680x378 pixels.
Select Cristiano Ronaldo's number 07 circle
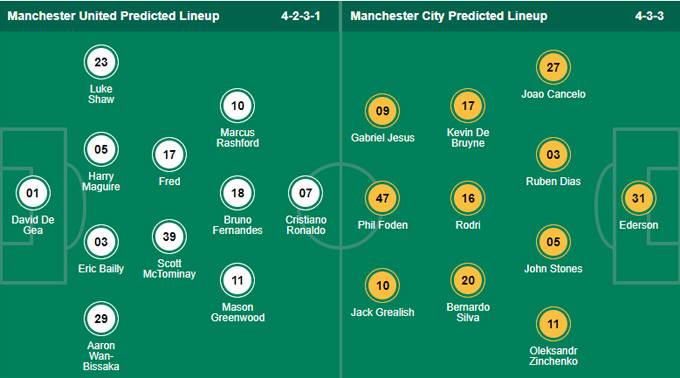coord(305,193)
